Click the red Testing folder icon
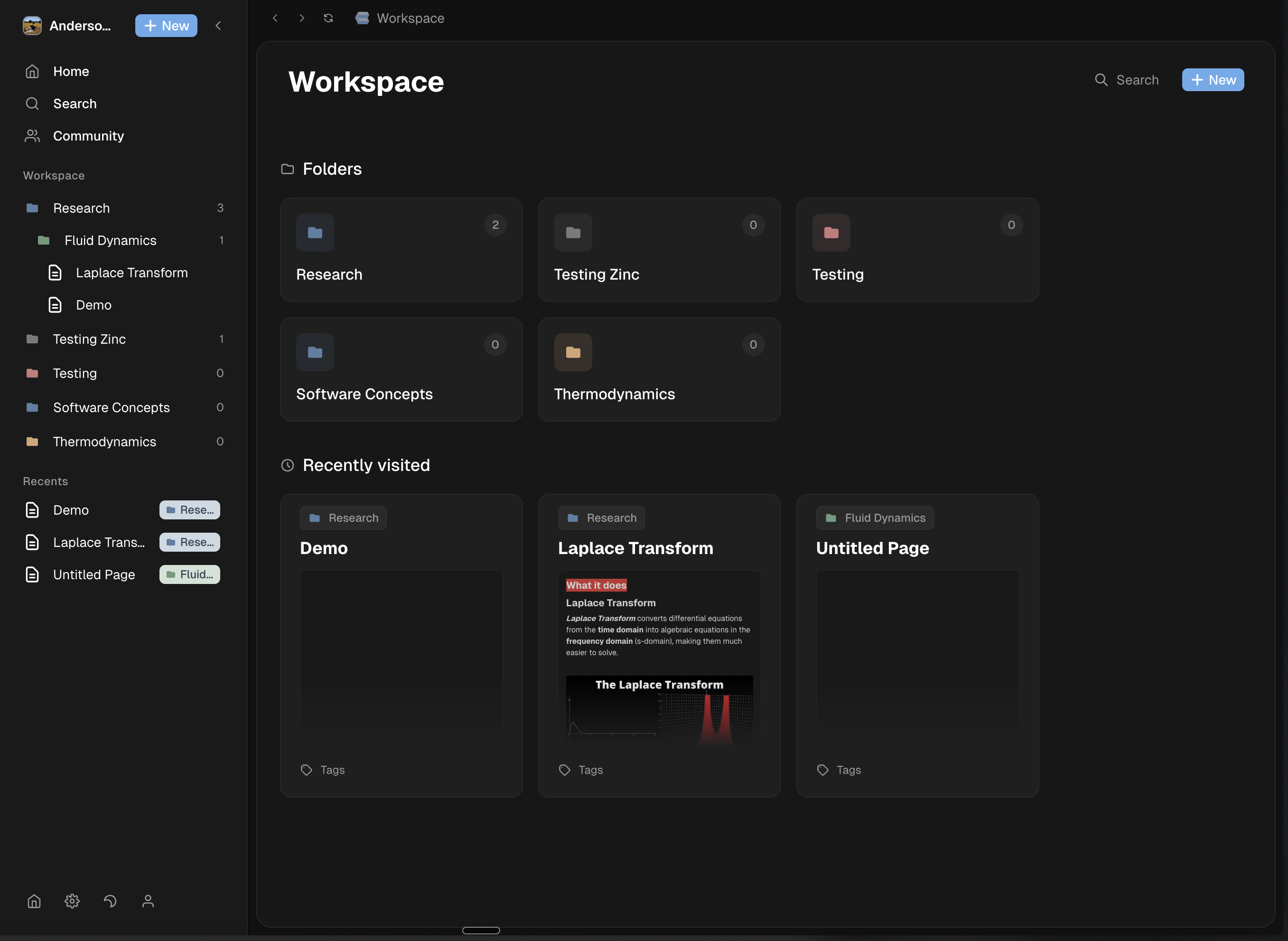 (831, 233)
